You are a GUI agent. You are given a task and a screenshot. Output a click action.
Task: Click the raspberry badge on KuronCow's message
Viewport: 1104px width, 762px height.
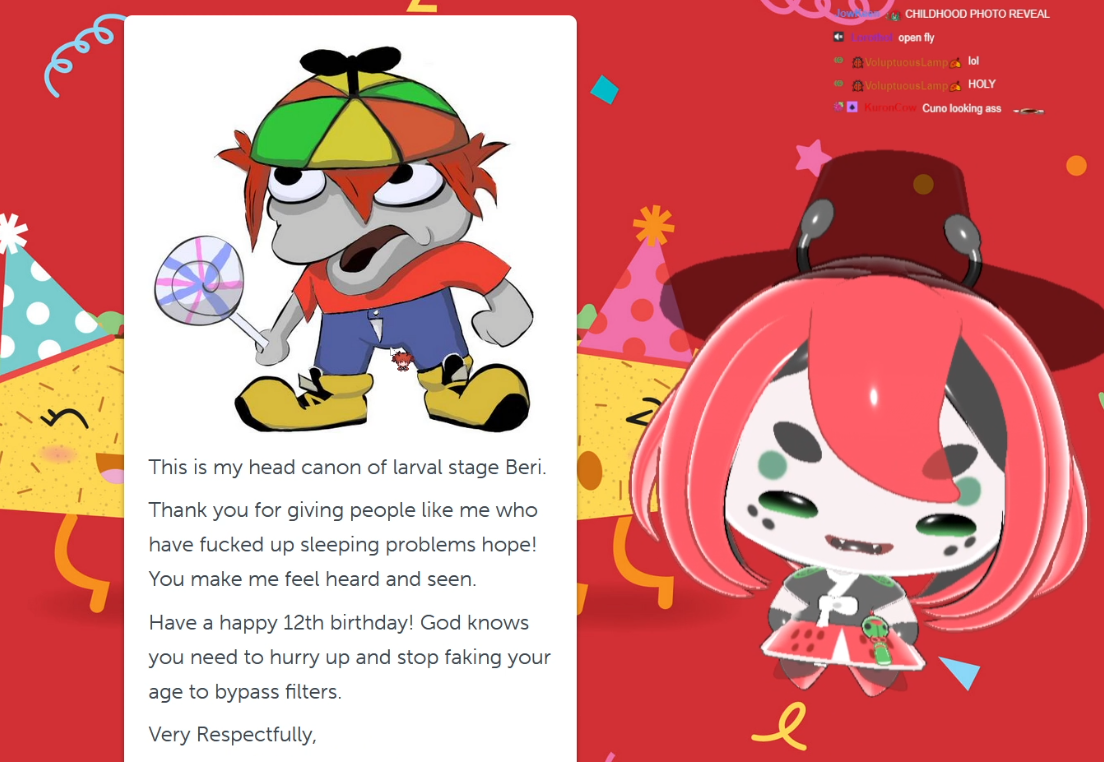[x=839, y=106]
